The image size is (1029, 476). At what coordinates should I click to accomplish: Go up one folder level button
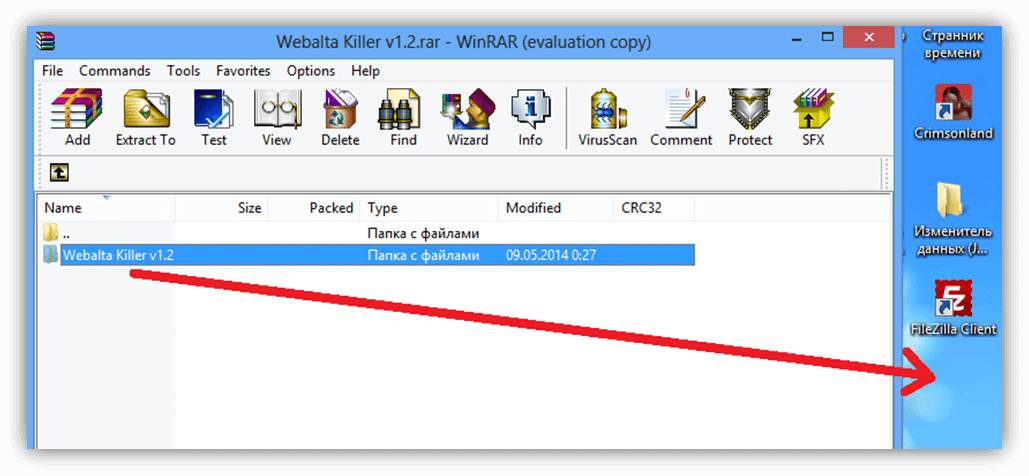[x=60, y=172]
